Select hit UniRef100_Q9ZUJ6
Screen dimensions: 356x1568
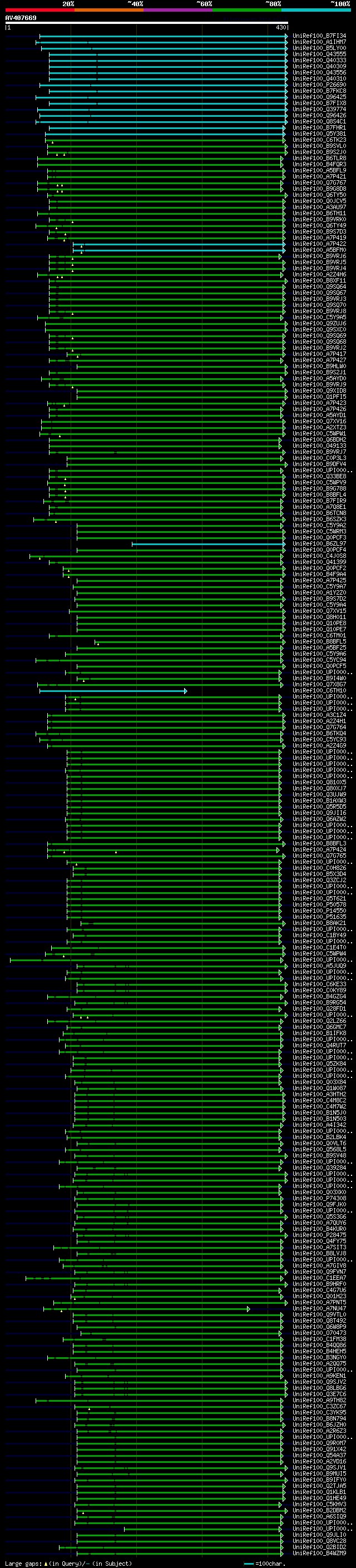coord(319,324)
